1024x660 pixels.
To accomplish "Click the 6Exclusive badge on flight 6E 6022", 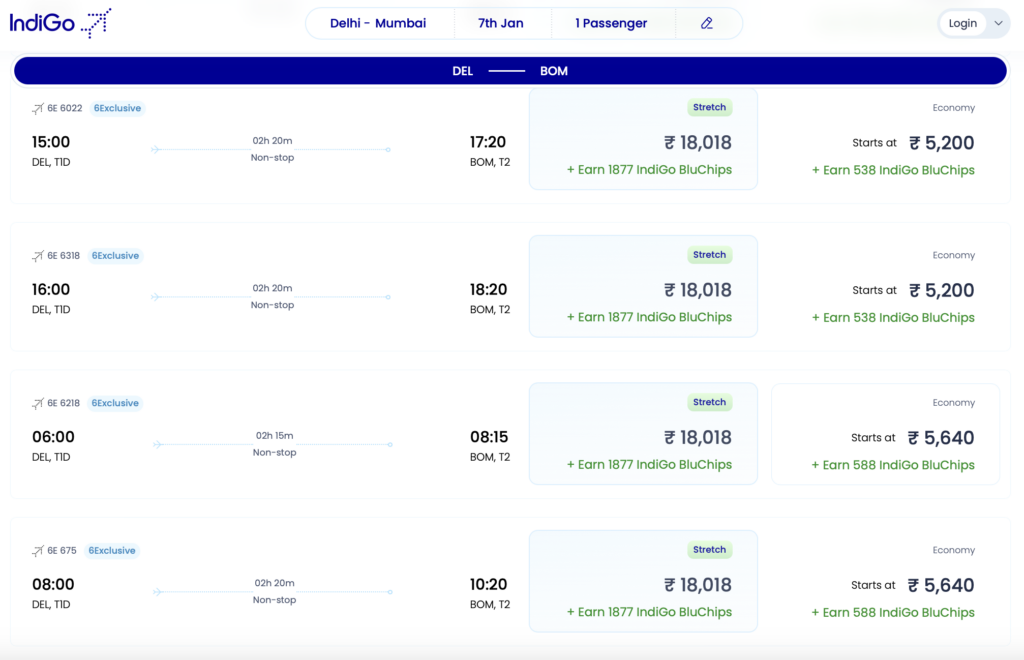I will (117, 108).
